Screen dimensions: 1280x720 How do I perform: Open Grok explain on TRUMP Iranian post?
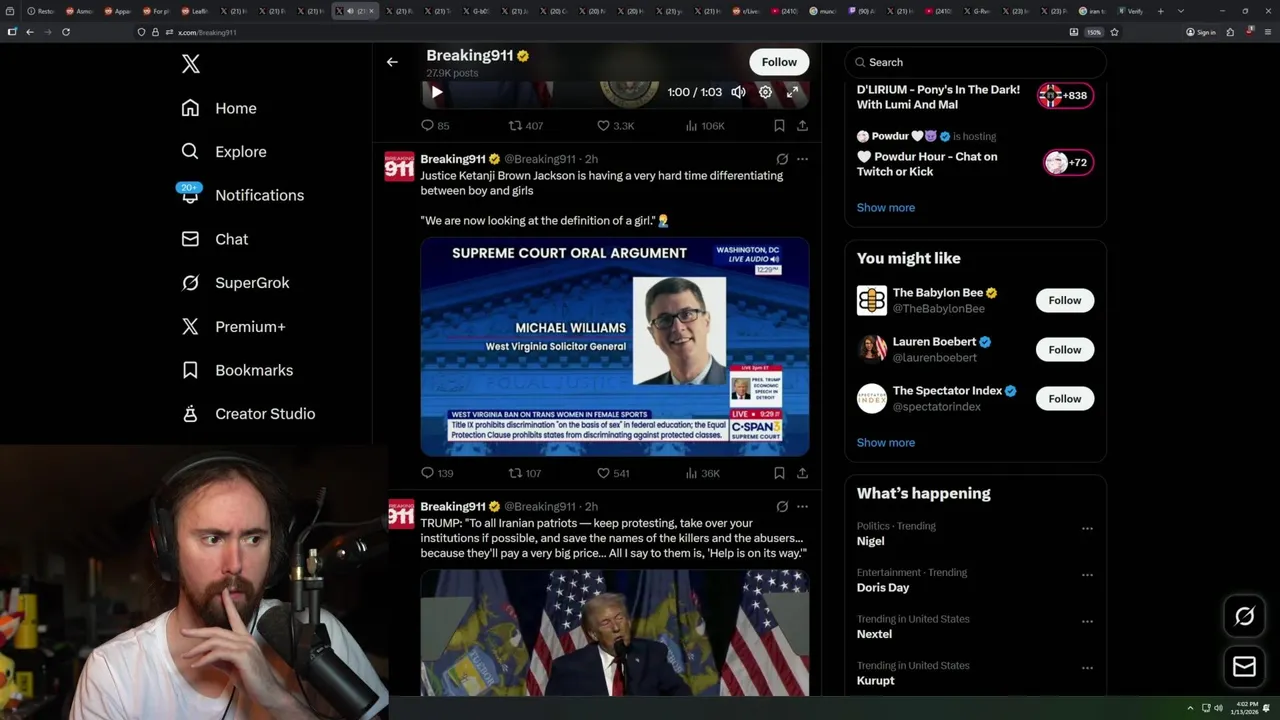(782, 506)
